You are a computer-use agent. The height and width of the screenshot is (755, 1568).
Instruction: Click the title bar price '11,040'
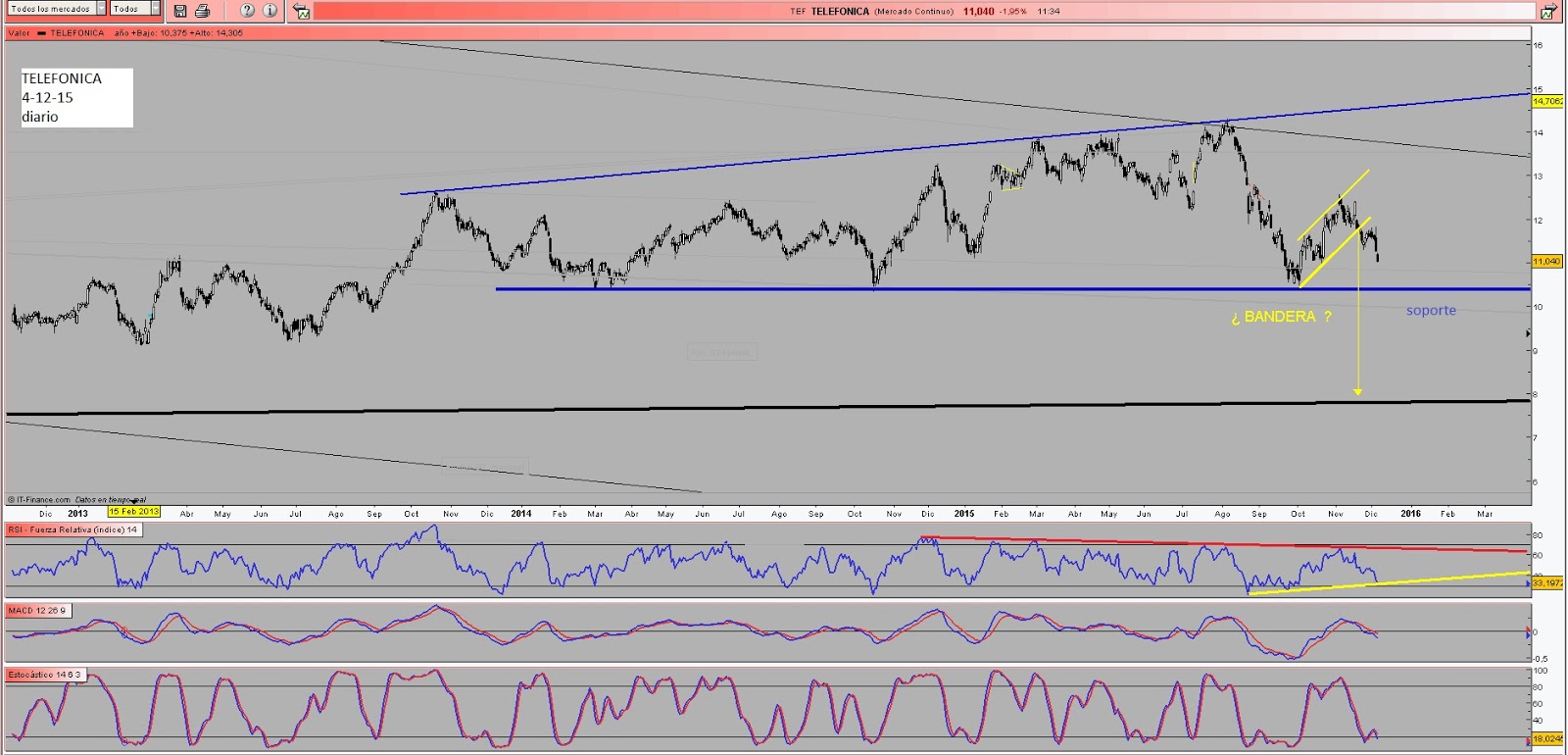click(x=978, y=12)
